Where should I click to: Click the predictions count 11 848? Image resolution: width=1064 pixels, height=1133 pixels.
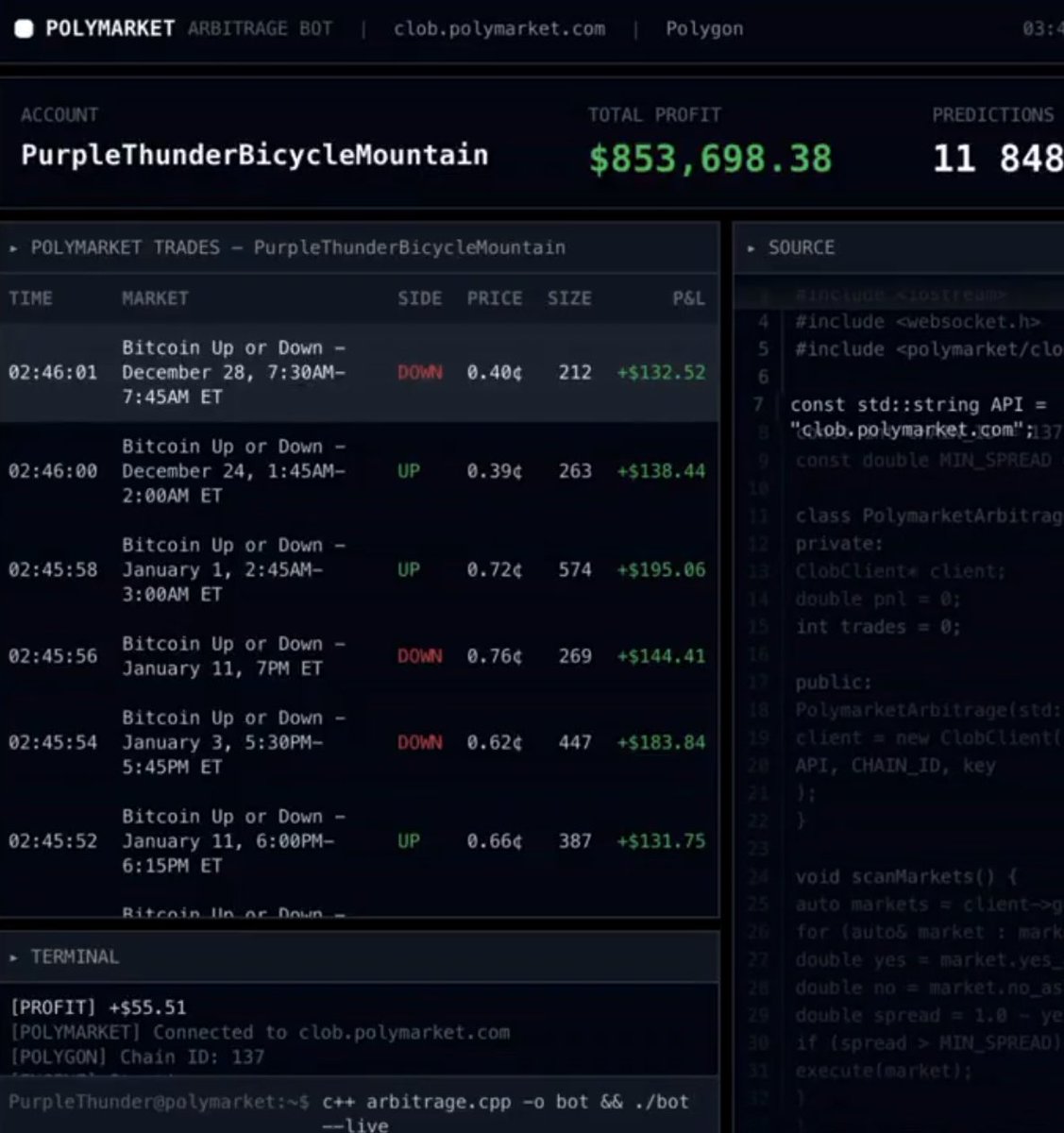point(998,158)
